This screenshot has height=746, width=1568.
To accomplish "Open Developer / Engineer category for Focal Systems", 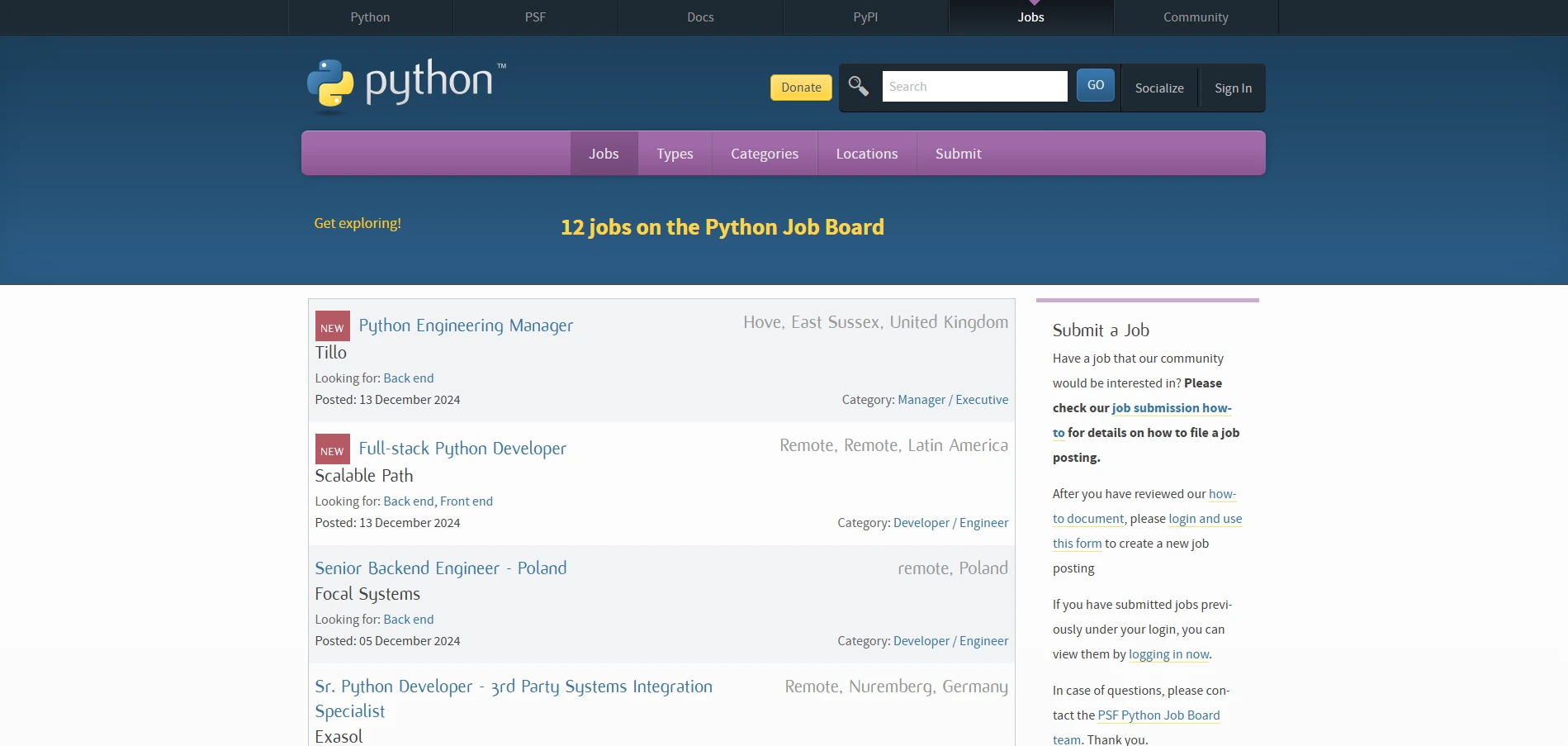I will click(x=950, y=641).
